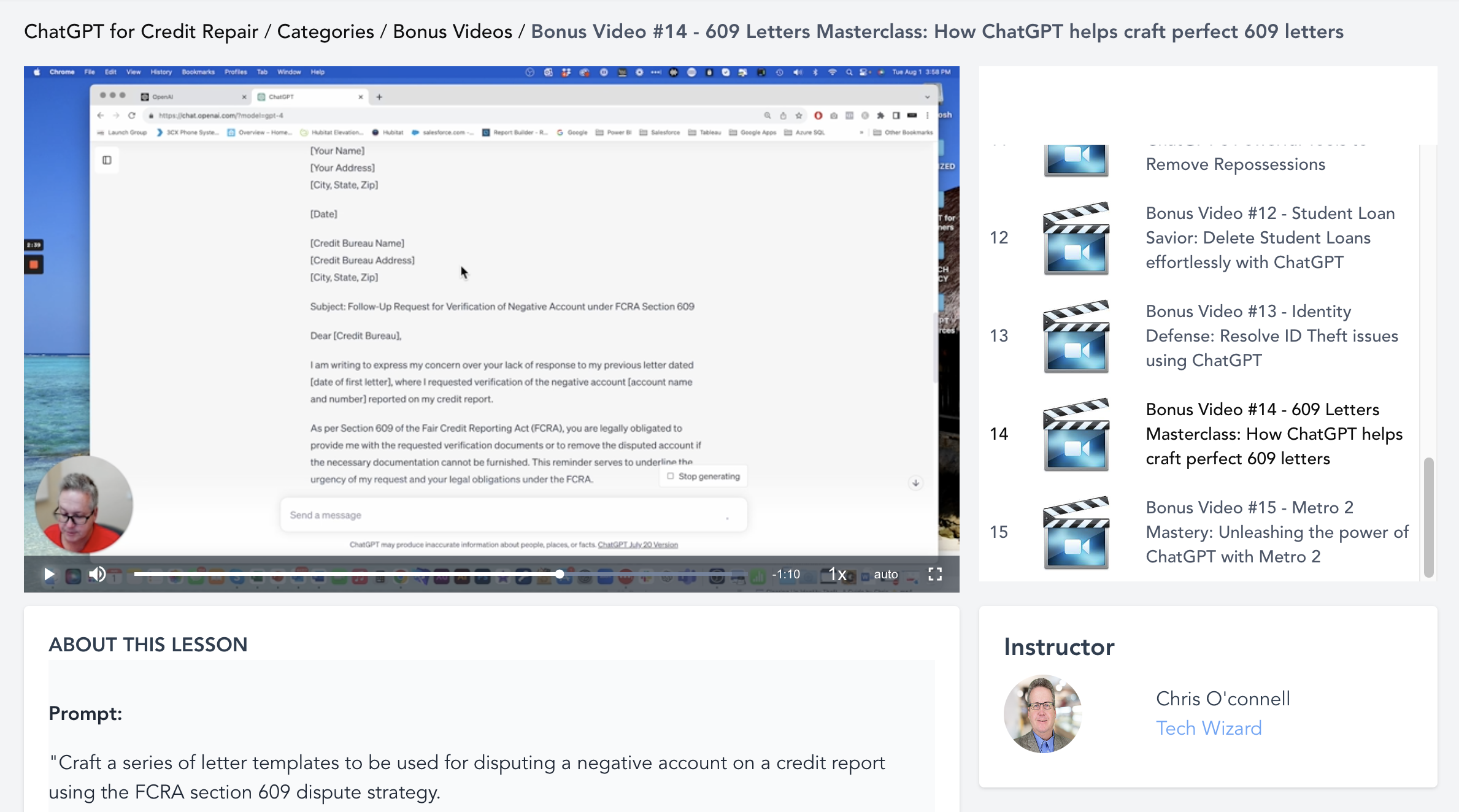Click the clapperboard icon for Bonus Video #15
Screen dimensions: 1459x812
1076,532
